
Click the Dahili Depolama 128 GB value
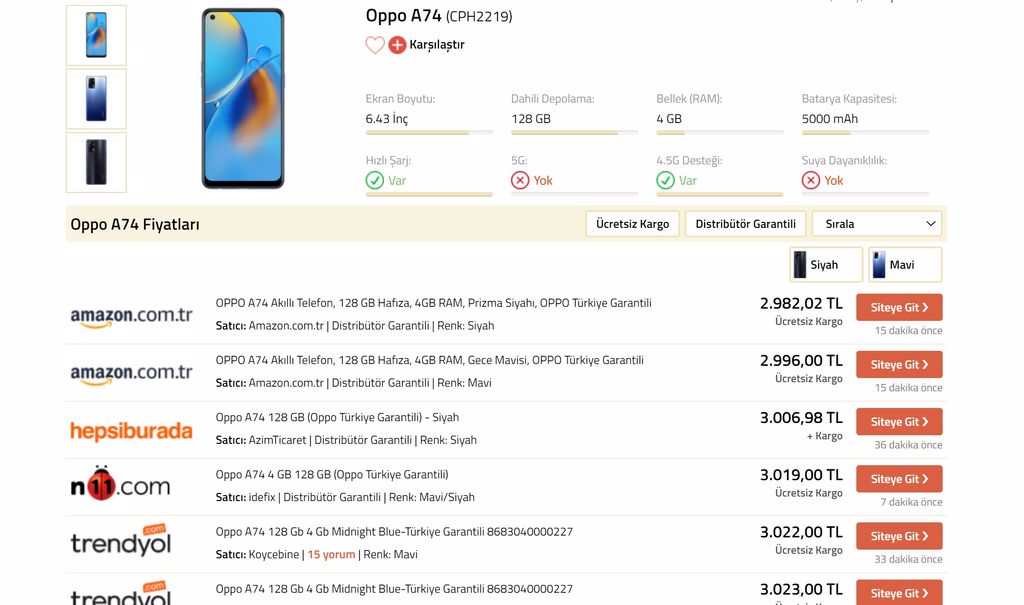[531, 119]
